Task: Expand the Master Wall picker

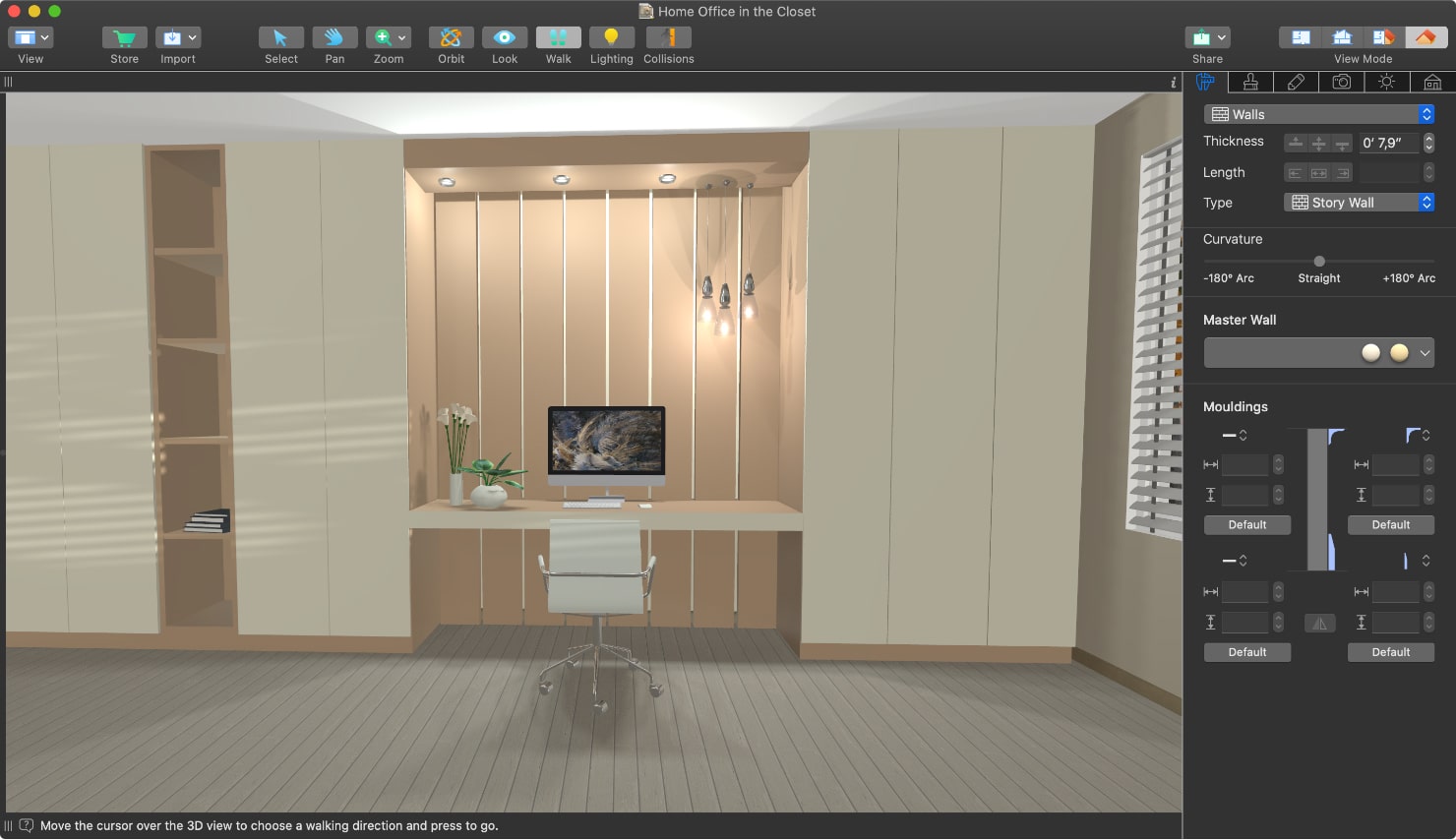Action: (1424, 352)
